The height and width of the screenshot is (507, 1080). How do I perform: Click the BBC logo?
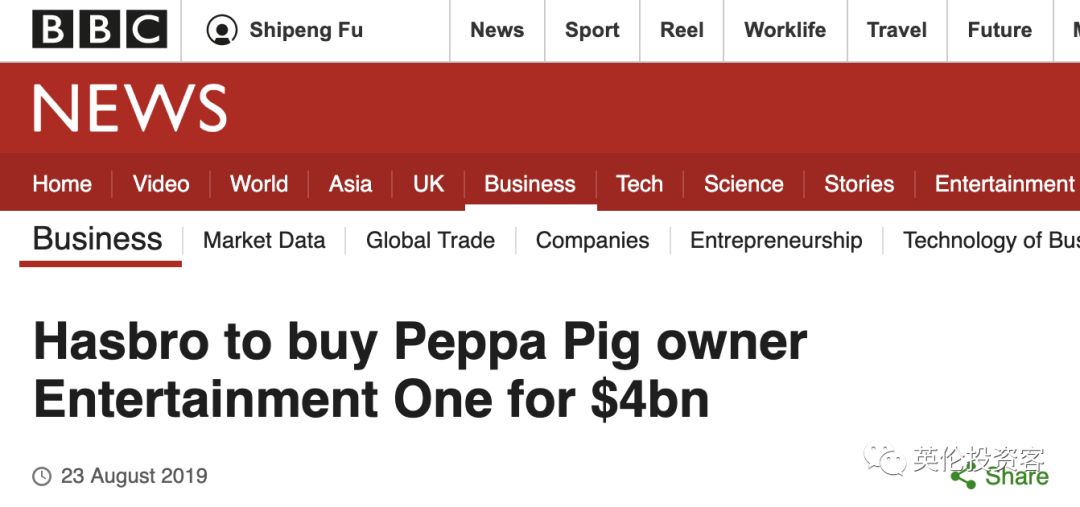click(x=99, y=30)
